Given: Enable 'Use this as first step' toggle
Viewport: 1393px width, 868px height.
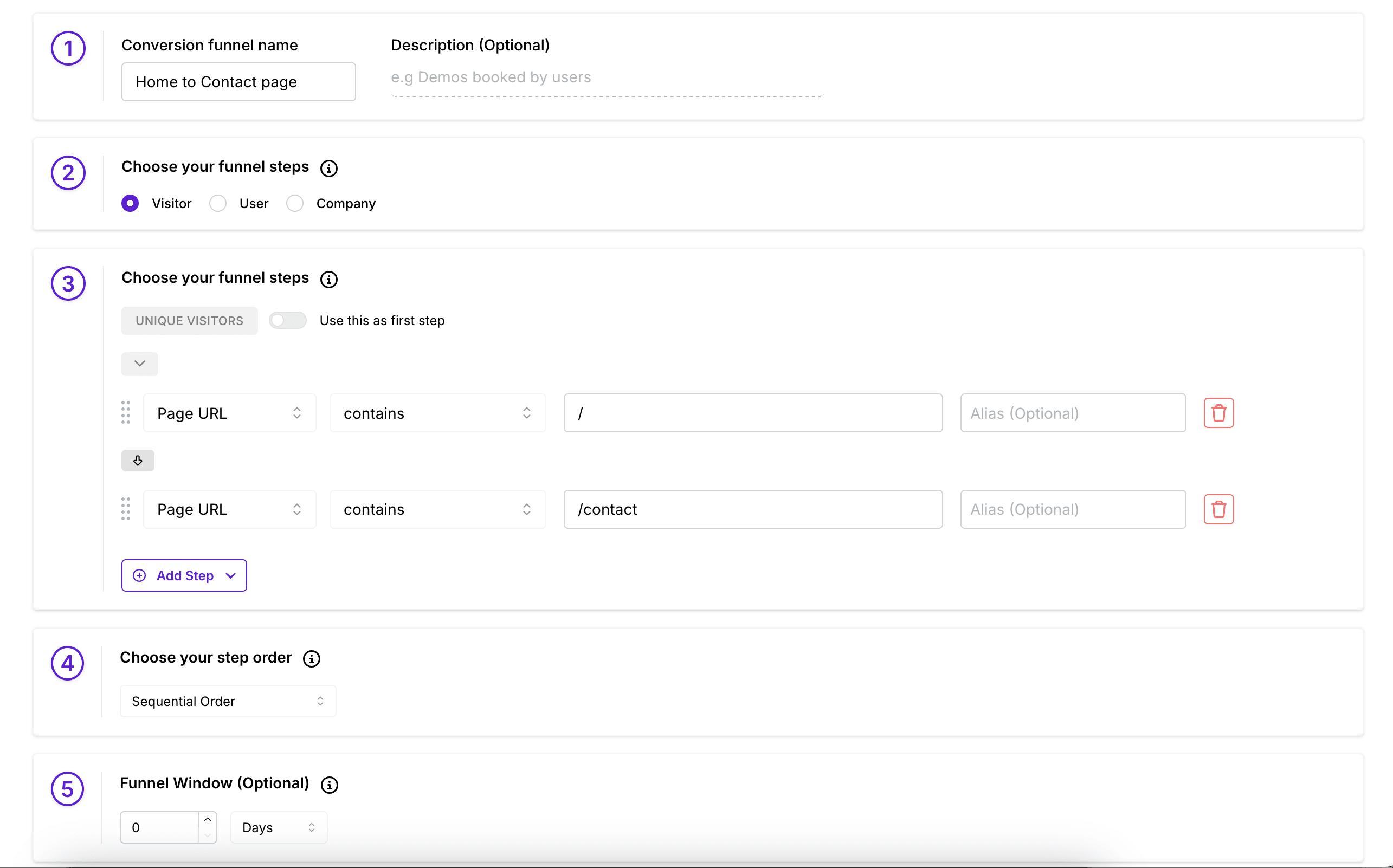Looking at the screenshot, I should click(x=287, y=320).
